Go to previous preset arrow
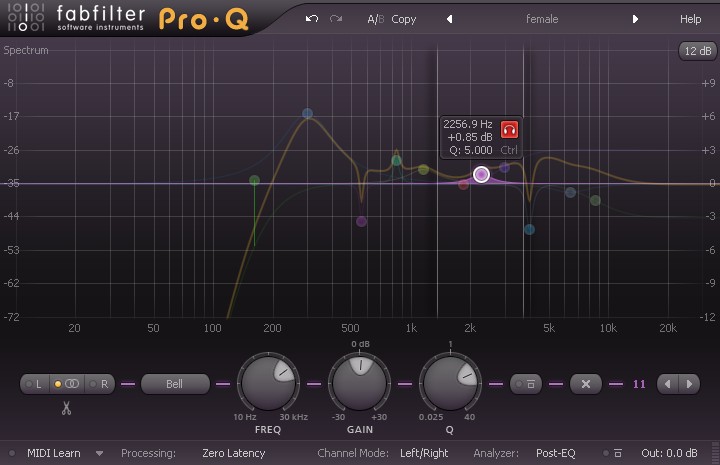The width and height of the screenshot is (720, 465). 450,19
